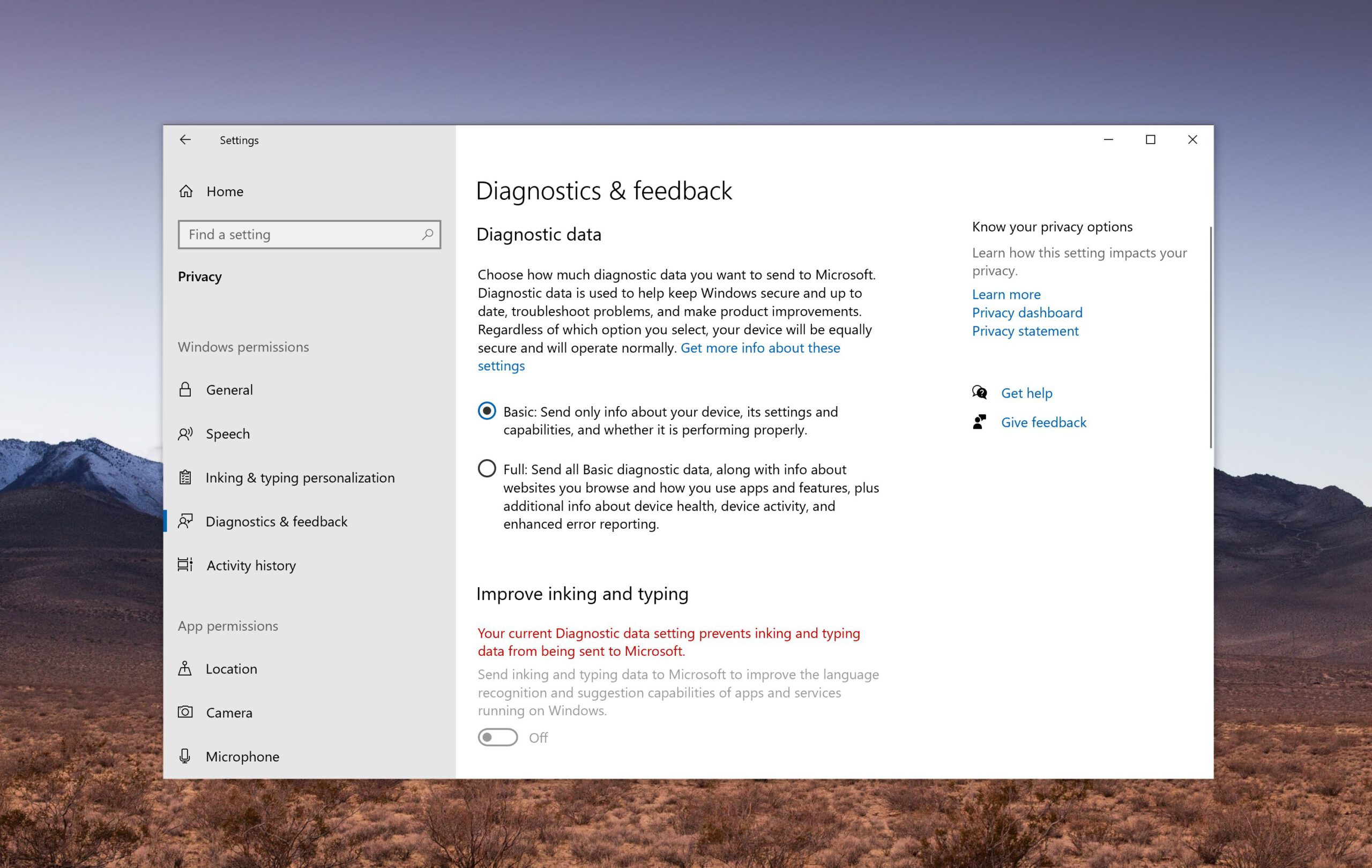Click the Get help chat icon
Viewport: 1372px width, 868px height.
click(x=980, y=392)
